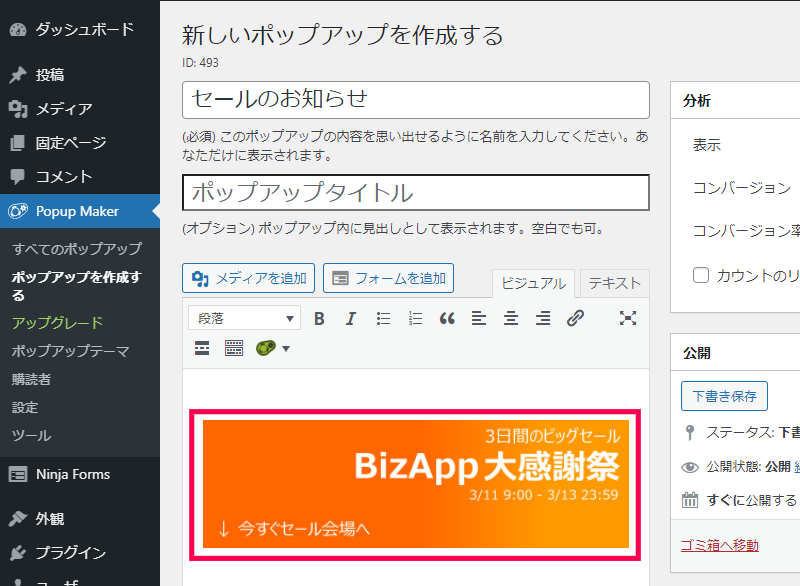Viewport: 800px width, 586px height.
Task: Check the カウントのリセット checkbox
Action: 701,275
